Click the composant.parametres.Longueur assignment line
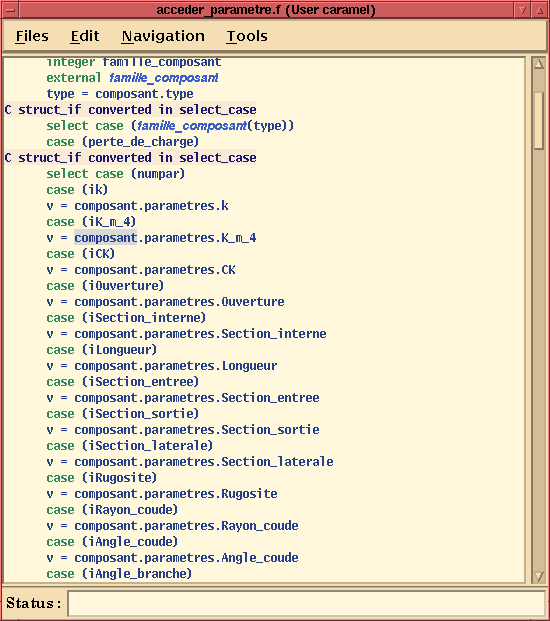Screen dimensions: 550x621 (162, 366)
